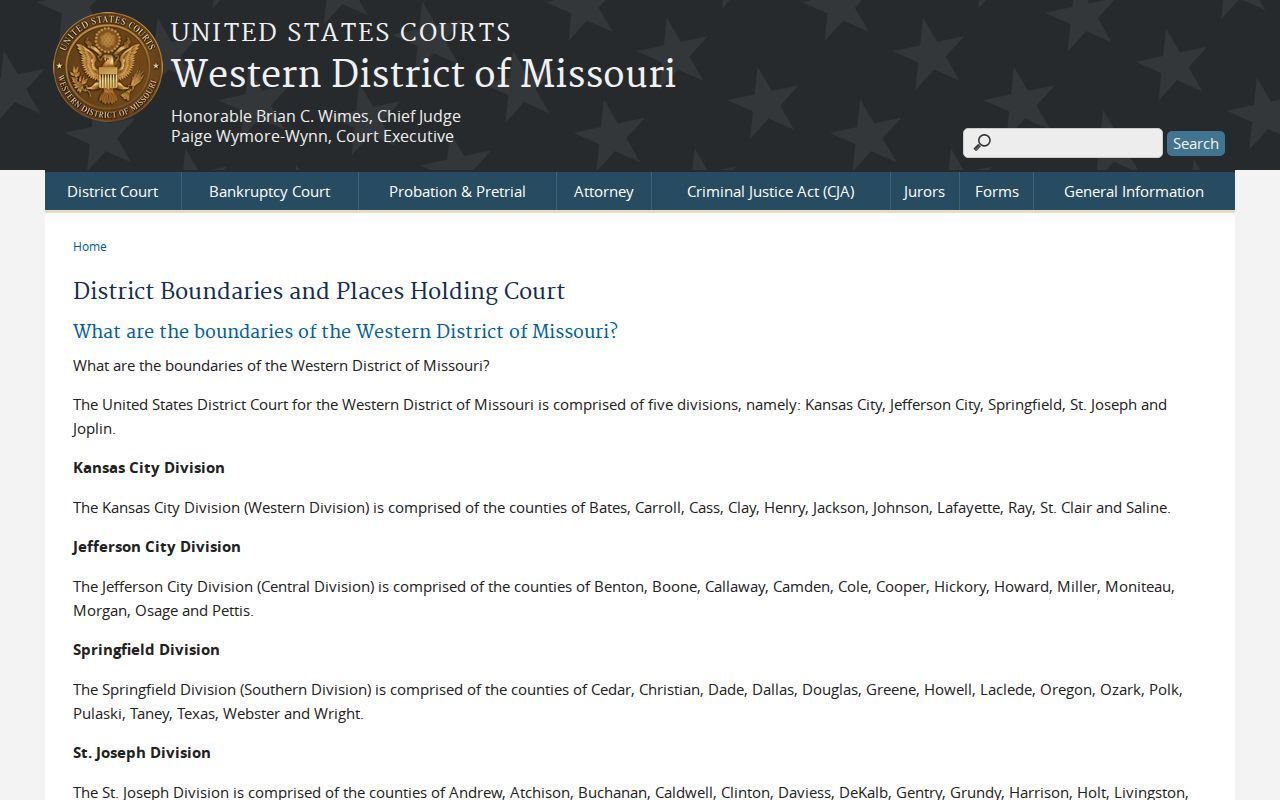
Task: Open the Bankruptcy Court menu
Action: [269, 191]
